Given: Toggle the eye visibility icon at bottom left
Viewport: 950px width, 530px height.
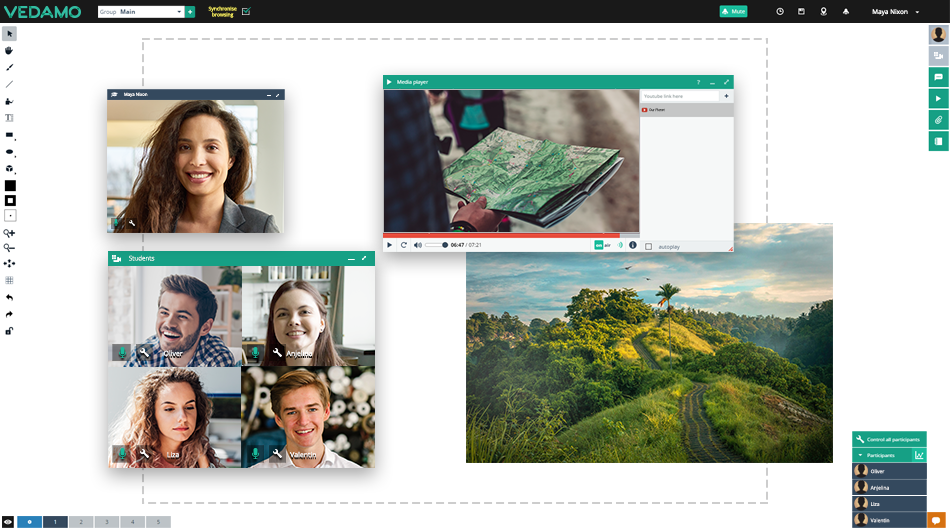Looking at the screenshot, I should click(x=8, y=522).
